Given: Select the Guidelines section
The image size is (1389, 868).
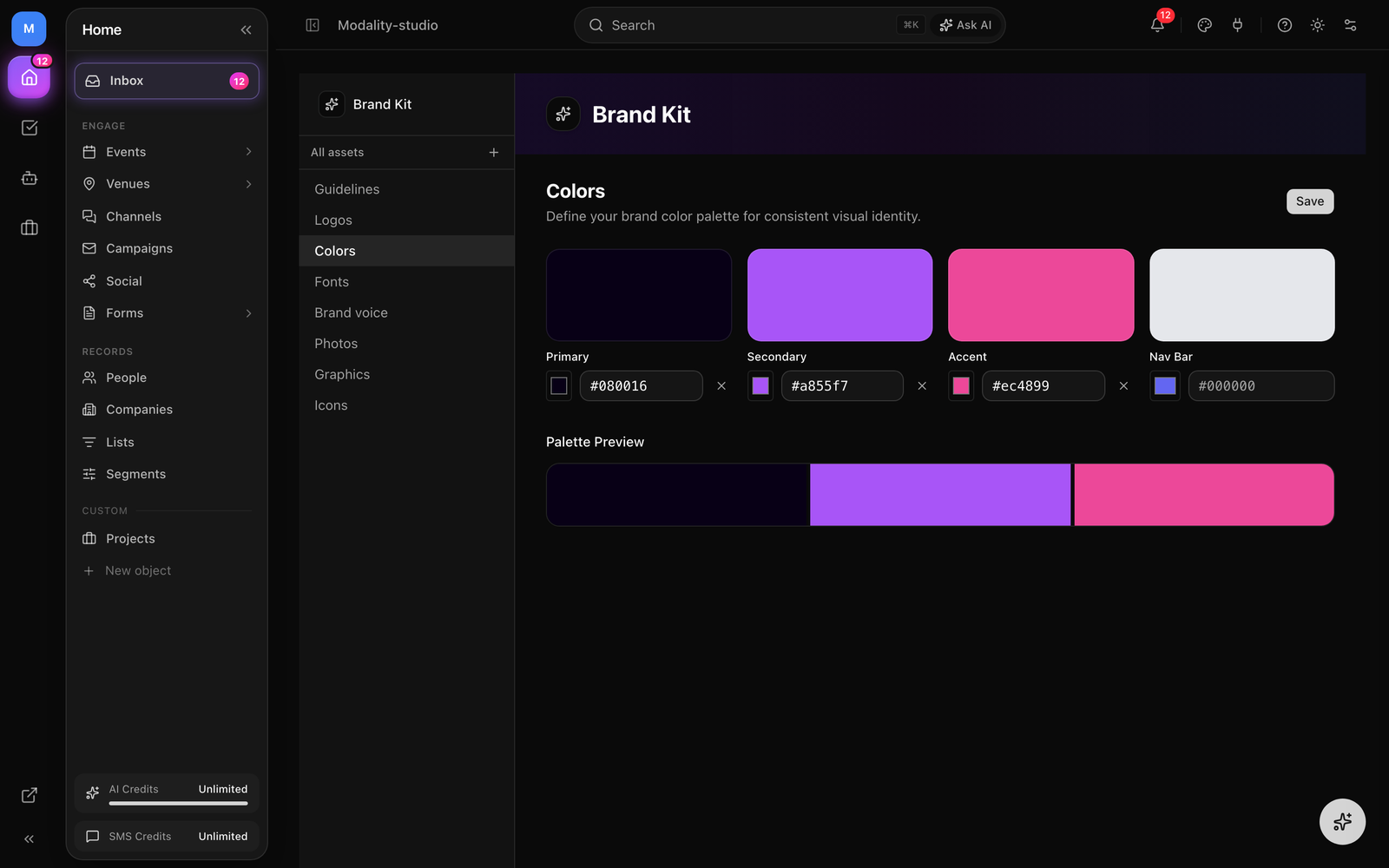Looking at the screenshot, I should coord(406,189).
